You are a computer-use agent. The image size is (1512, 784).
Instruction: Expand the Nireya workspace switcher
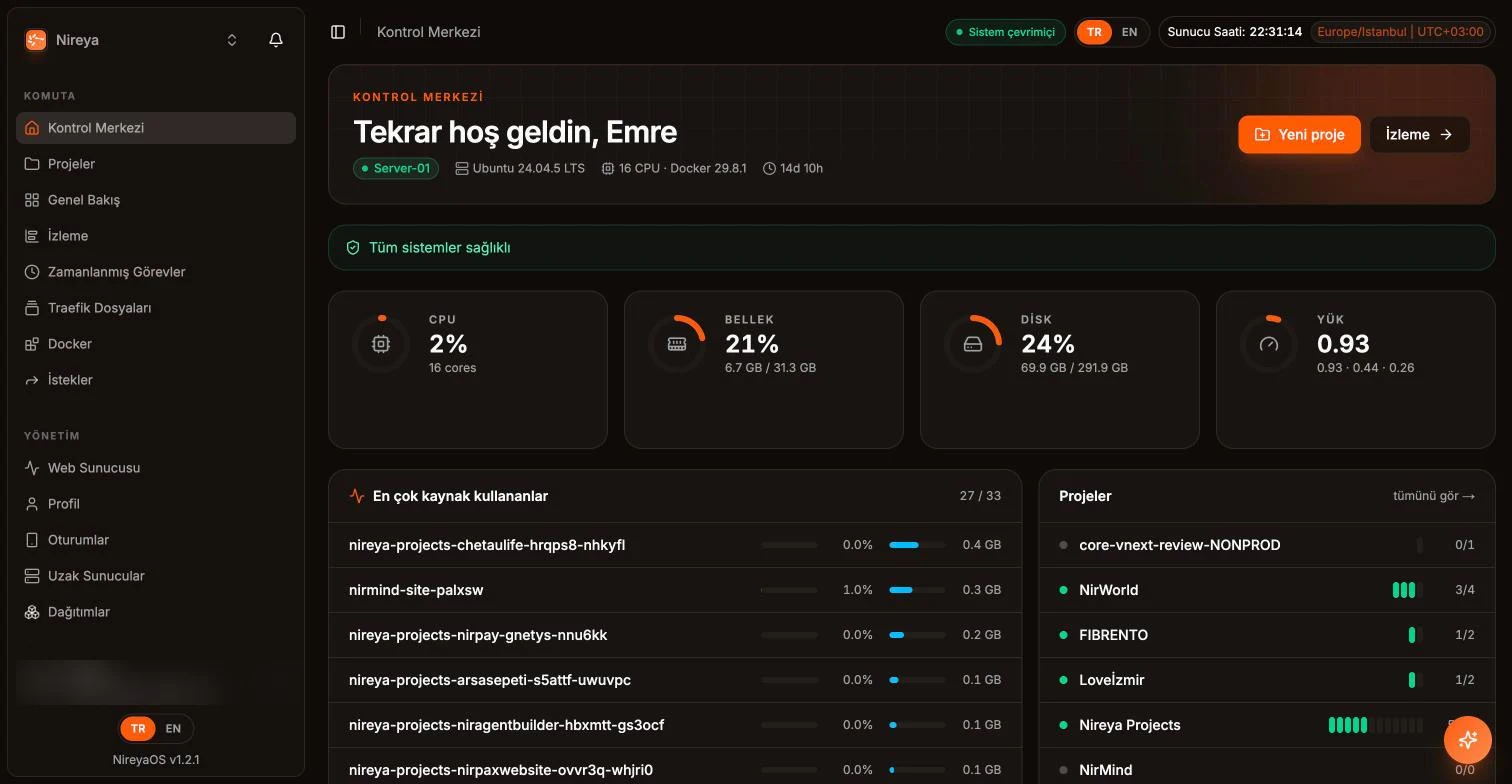point(232,40)
